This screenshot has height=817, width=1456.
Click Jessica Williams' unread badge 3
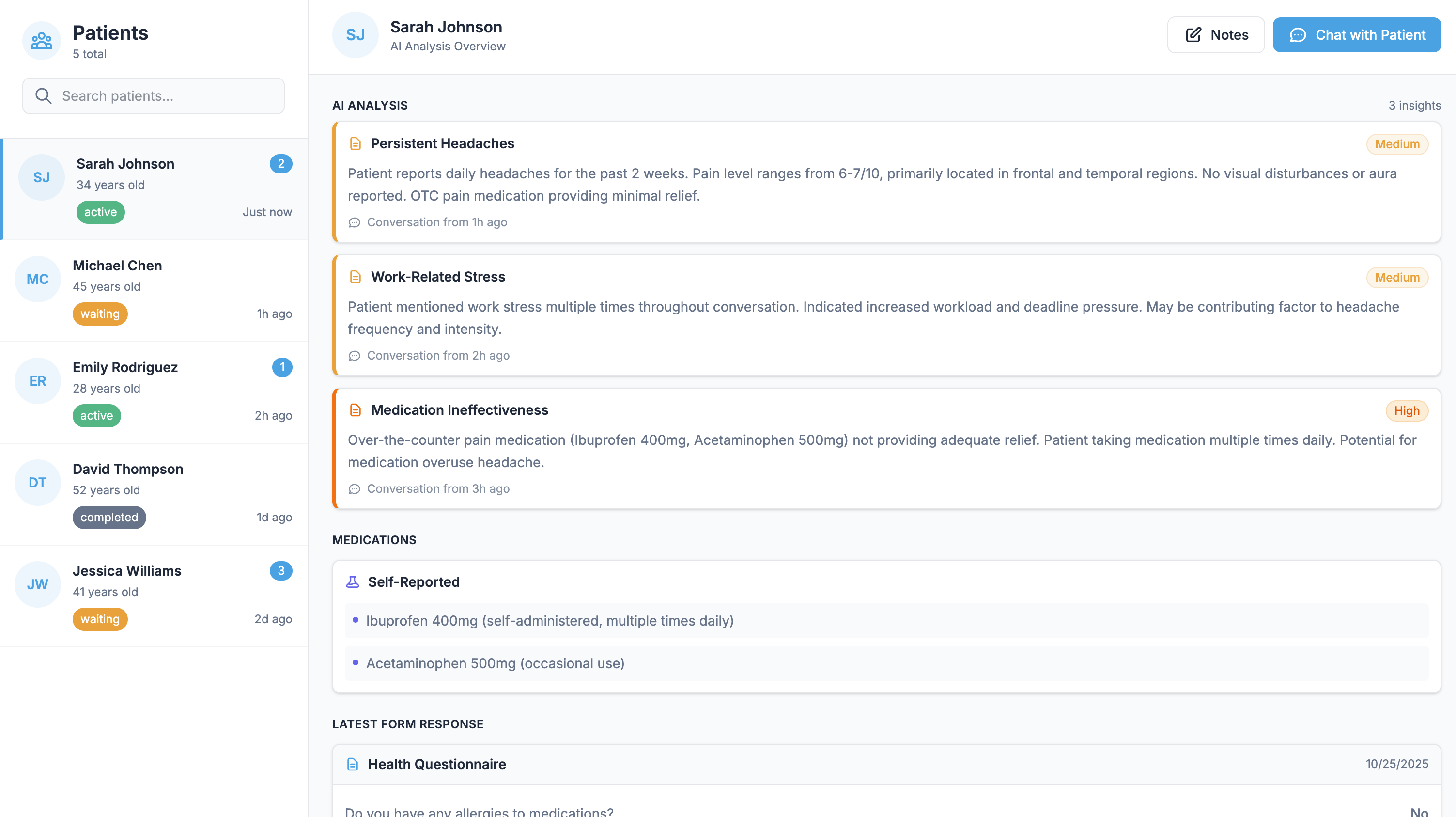click(x=281, y=570)
